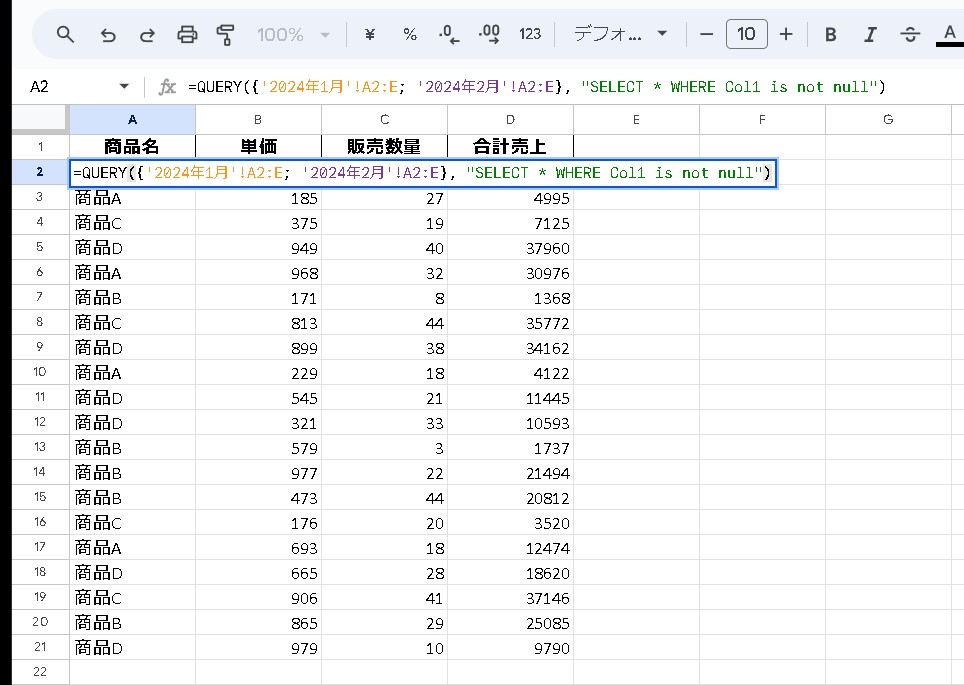
Task: Increase decimal places button
Action: coord(489,35)
